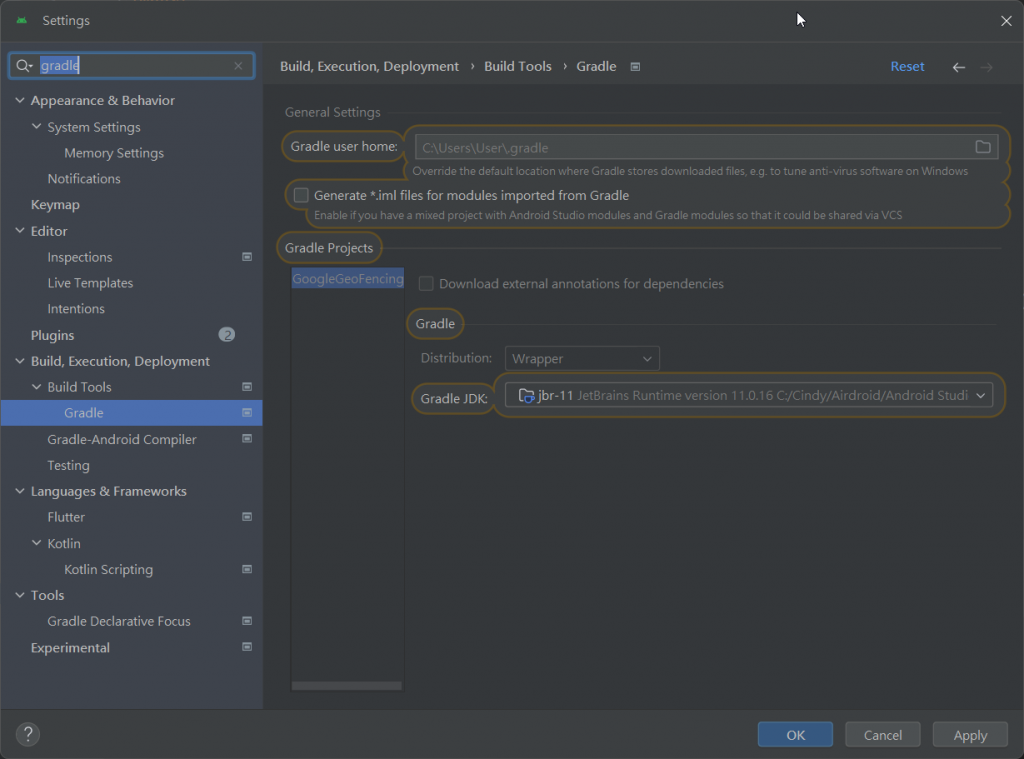This screenshot has width=1024, height=759.
Task: Click the search magnifier icon in settings
Action: tap(24, 65)
